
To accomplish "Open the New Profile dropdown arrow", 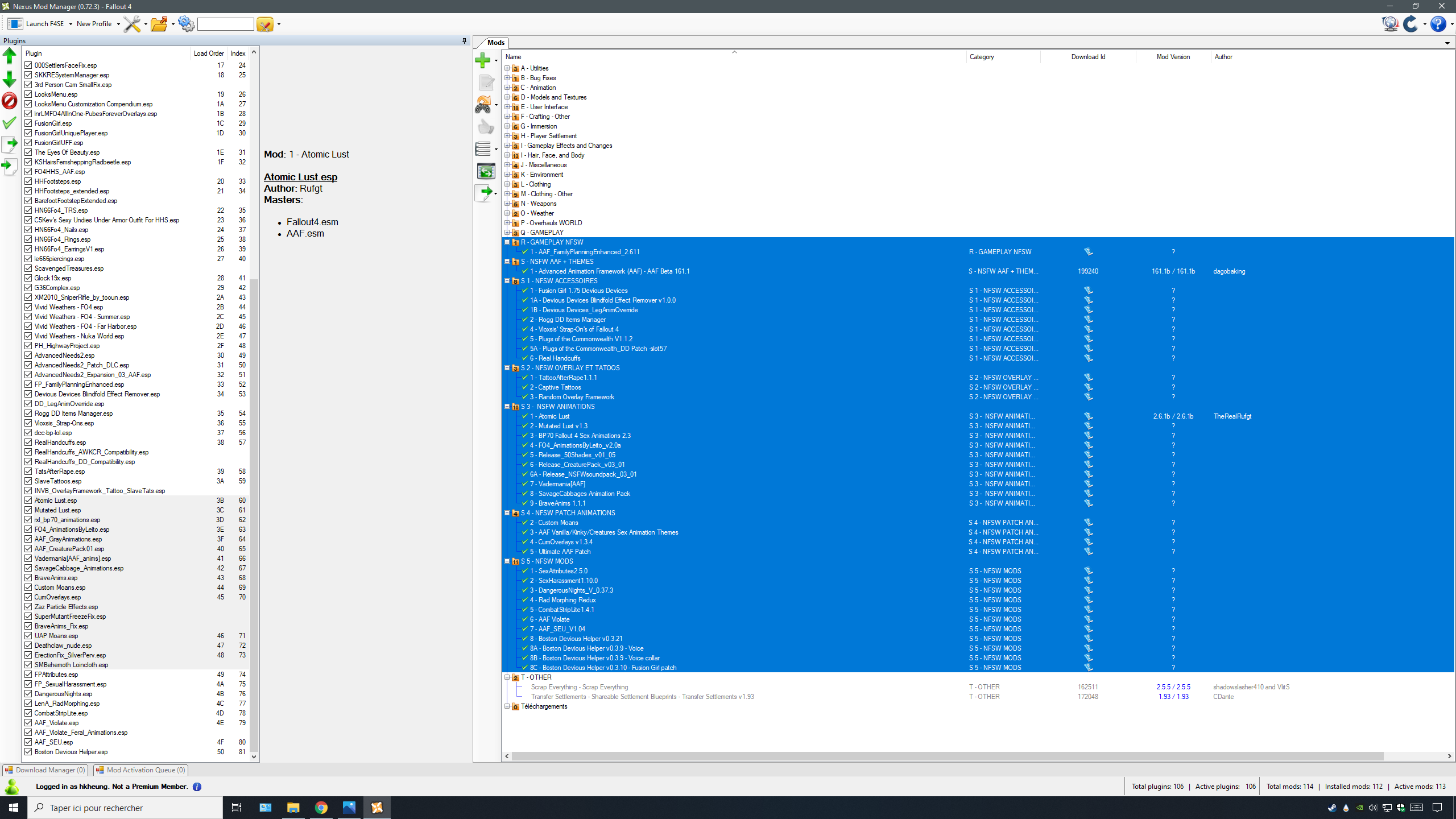I will (x=118, y=24).
